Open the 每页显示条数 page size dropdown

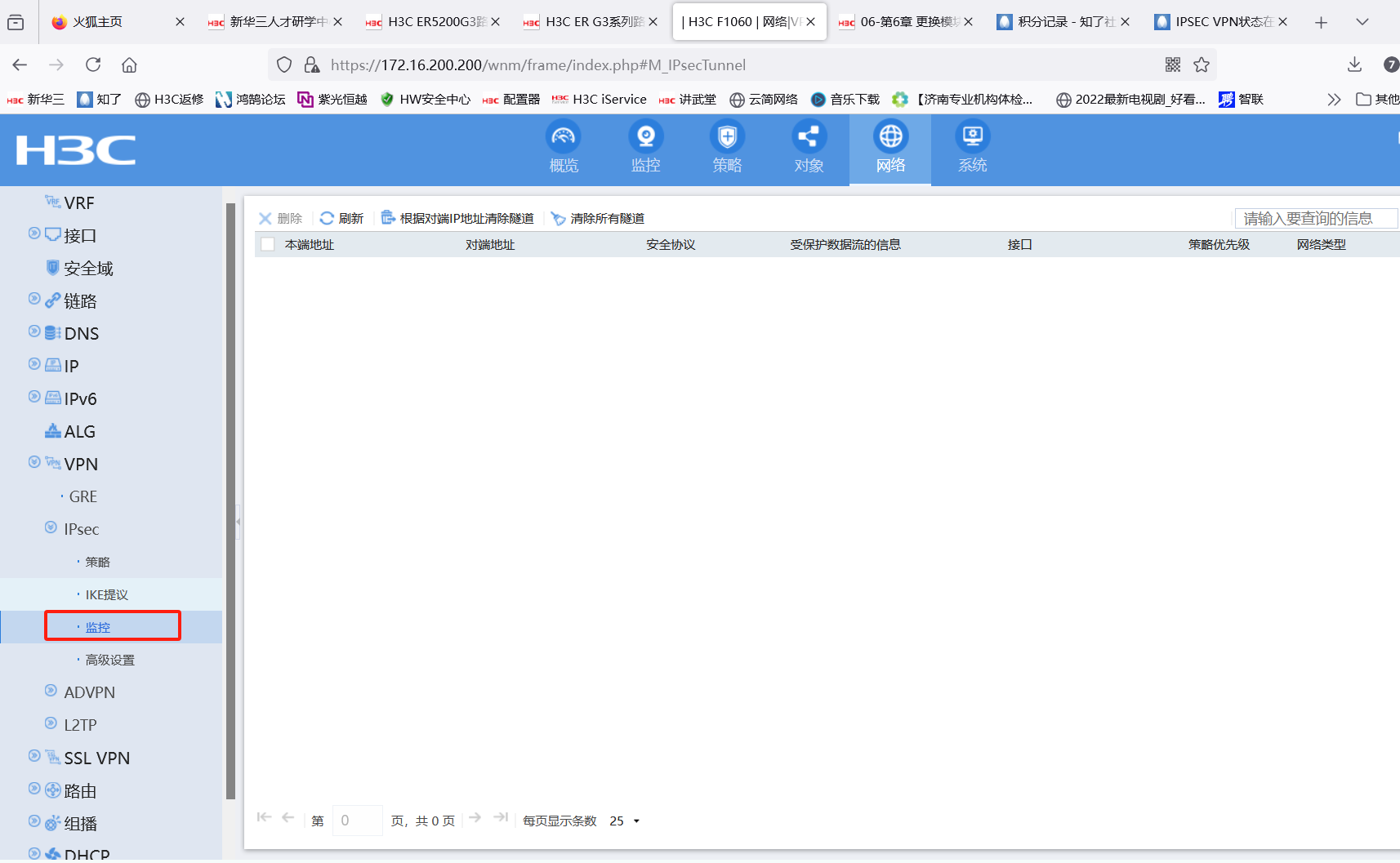tap(625, 821)
